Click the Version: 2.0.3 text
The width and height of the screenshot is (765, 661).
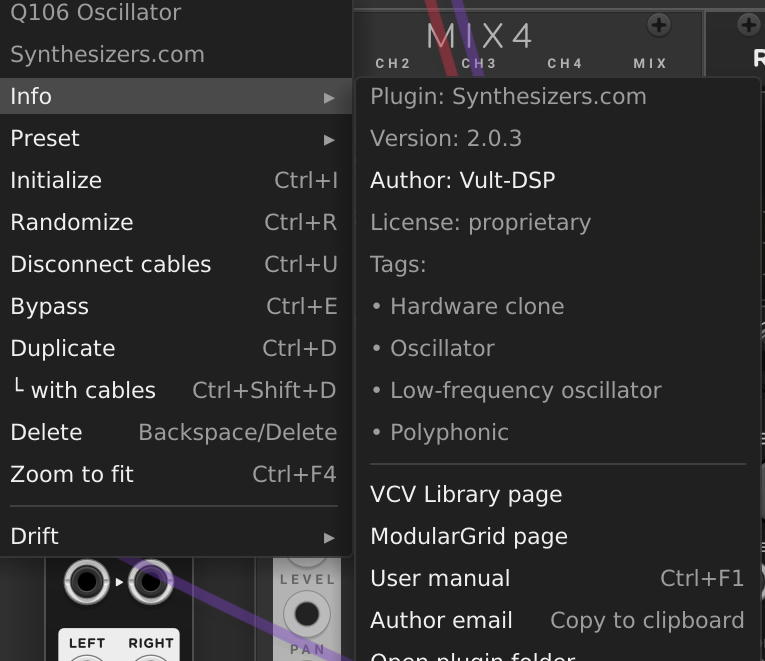pyautogui.click(x=446, y=139)
